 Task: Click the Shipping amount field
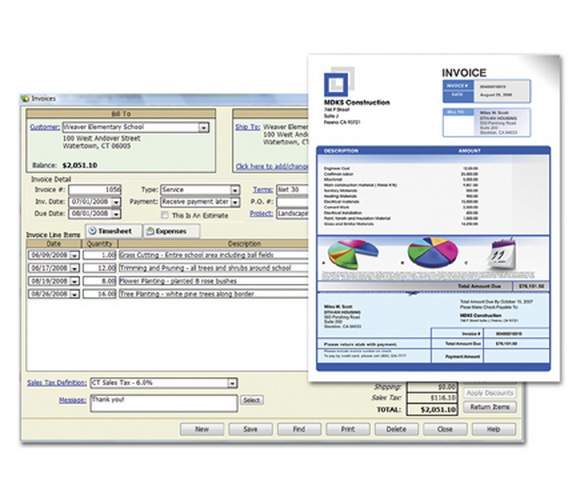tap(432, 387)
